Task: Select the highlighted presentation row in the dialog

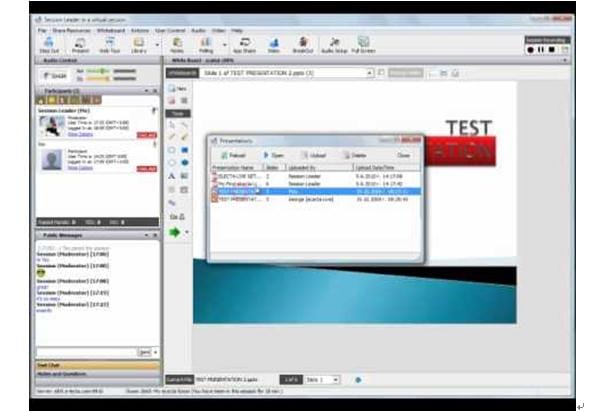Action: coord(316,191)
